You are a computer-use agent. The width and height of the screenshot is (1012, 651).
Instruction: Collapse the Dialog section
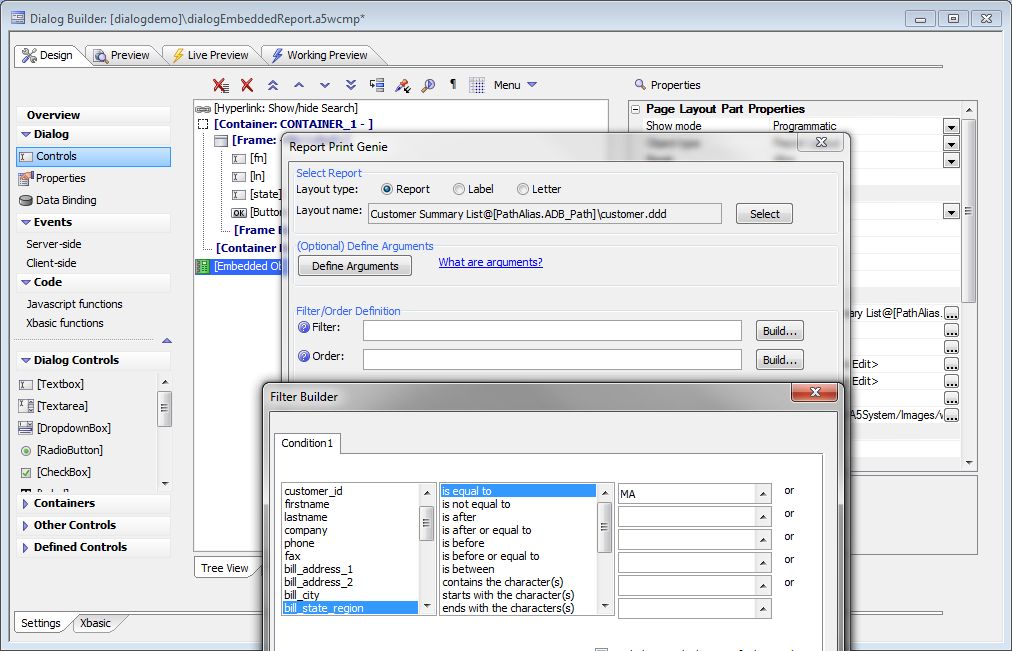pos(26,134)
